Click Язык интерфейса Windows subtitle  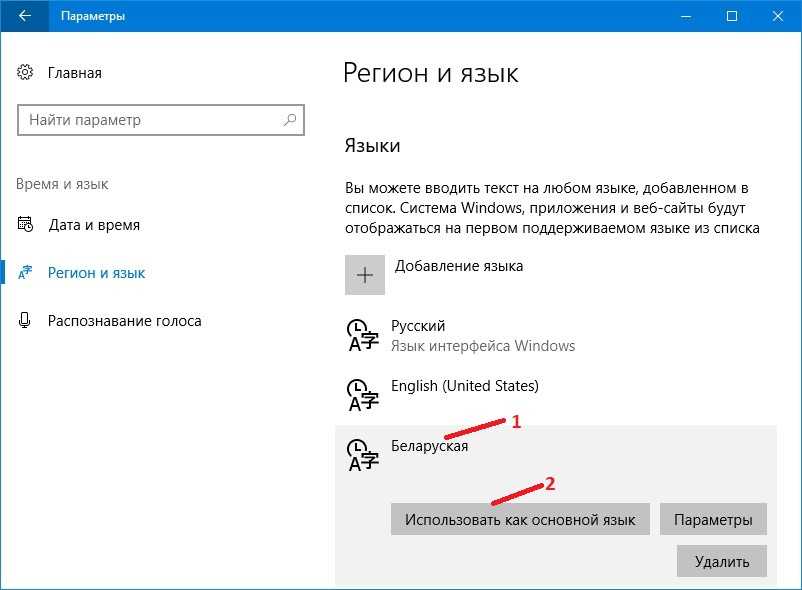click(x=483, y=346)
